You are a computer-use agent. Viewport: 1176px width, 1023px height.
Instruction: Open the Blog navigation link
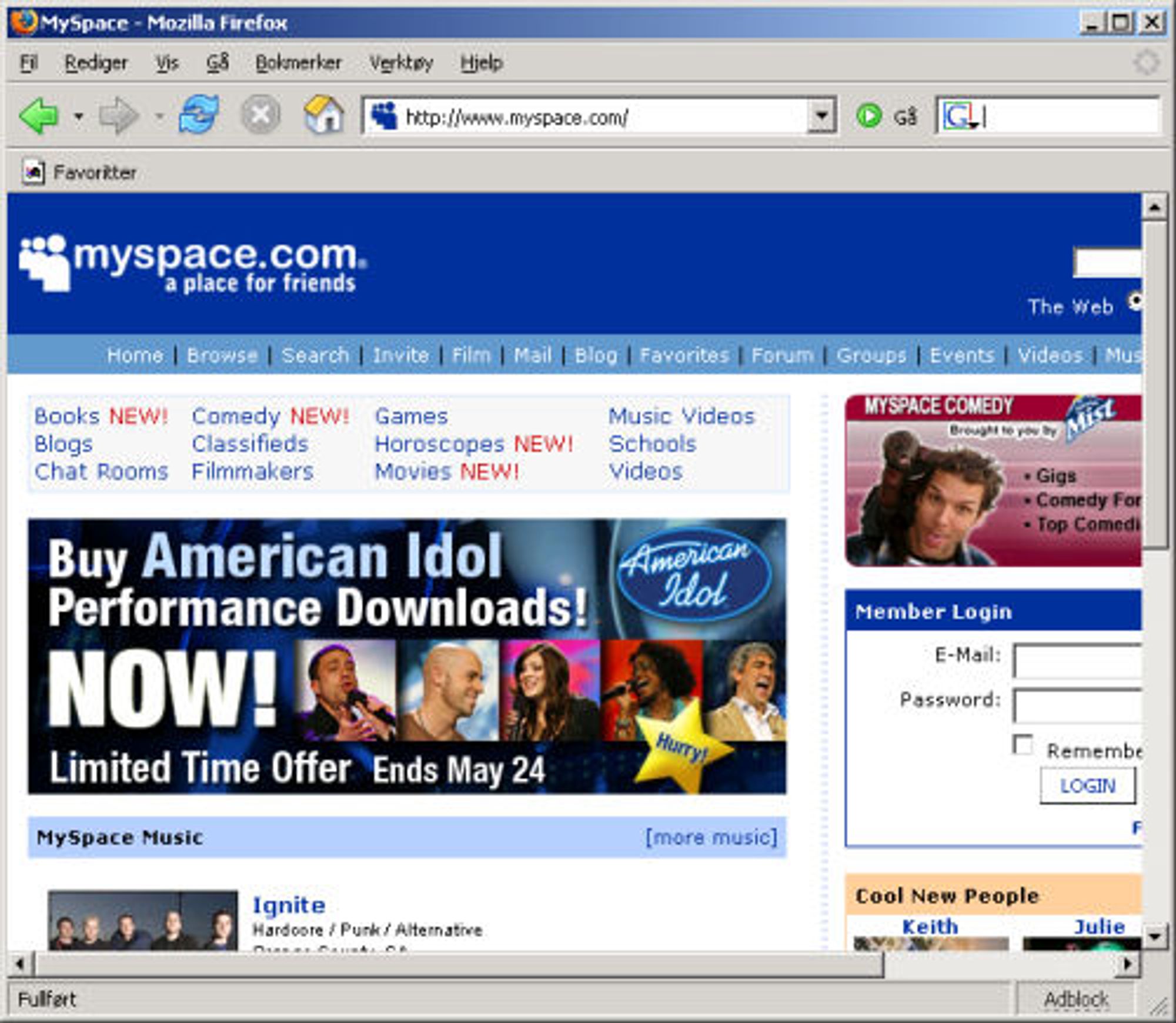click(596, 355)
